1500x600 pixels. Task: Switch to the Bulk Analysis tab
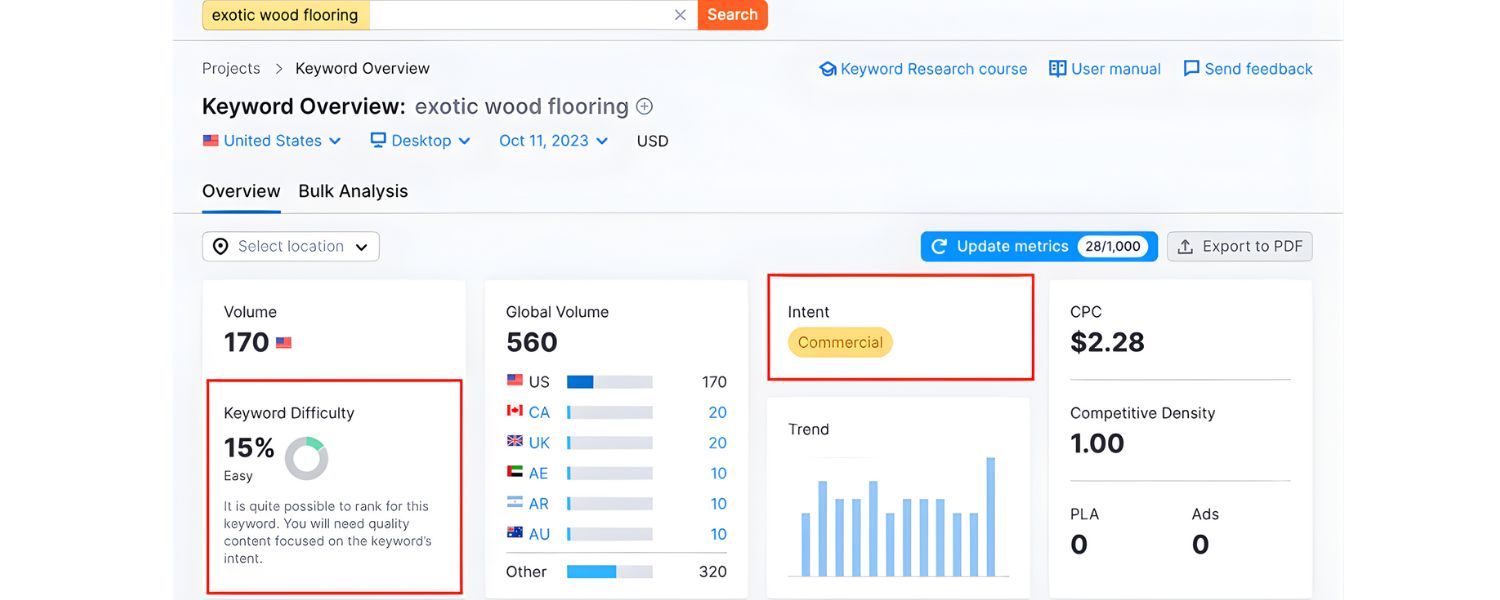(353, 190)
